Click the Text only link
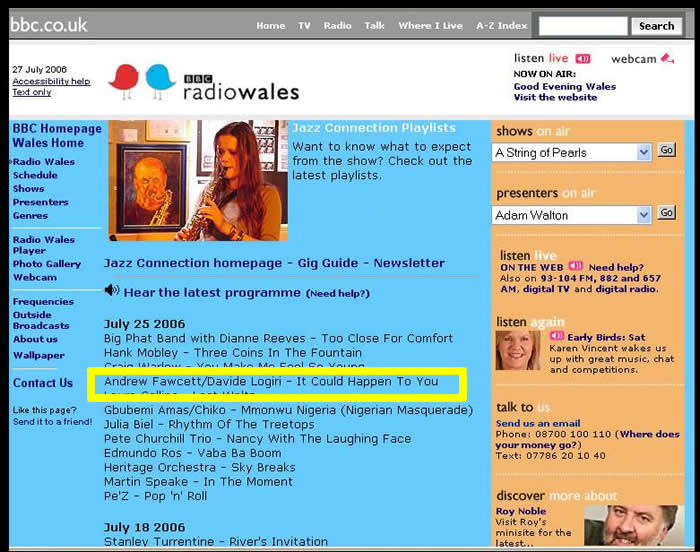 (32, 92)
